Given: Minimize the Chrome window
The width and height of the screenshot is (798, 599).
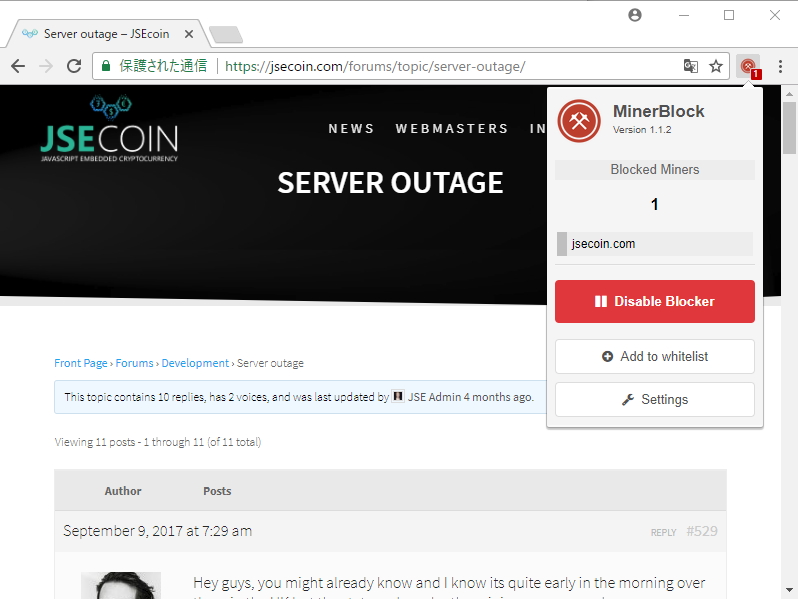Looking at the screenshot, I should (683, 15).
